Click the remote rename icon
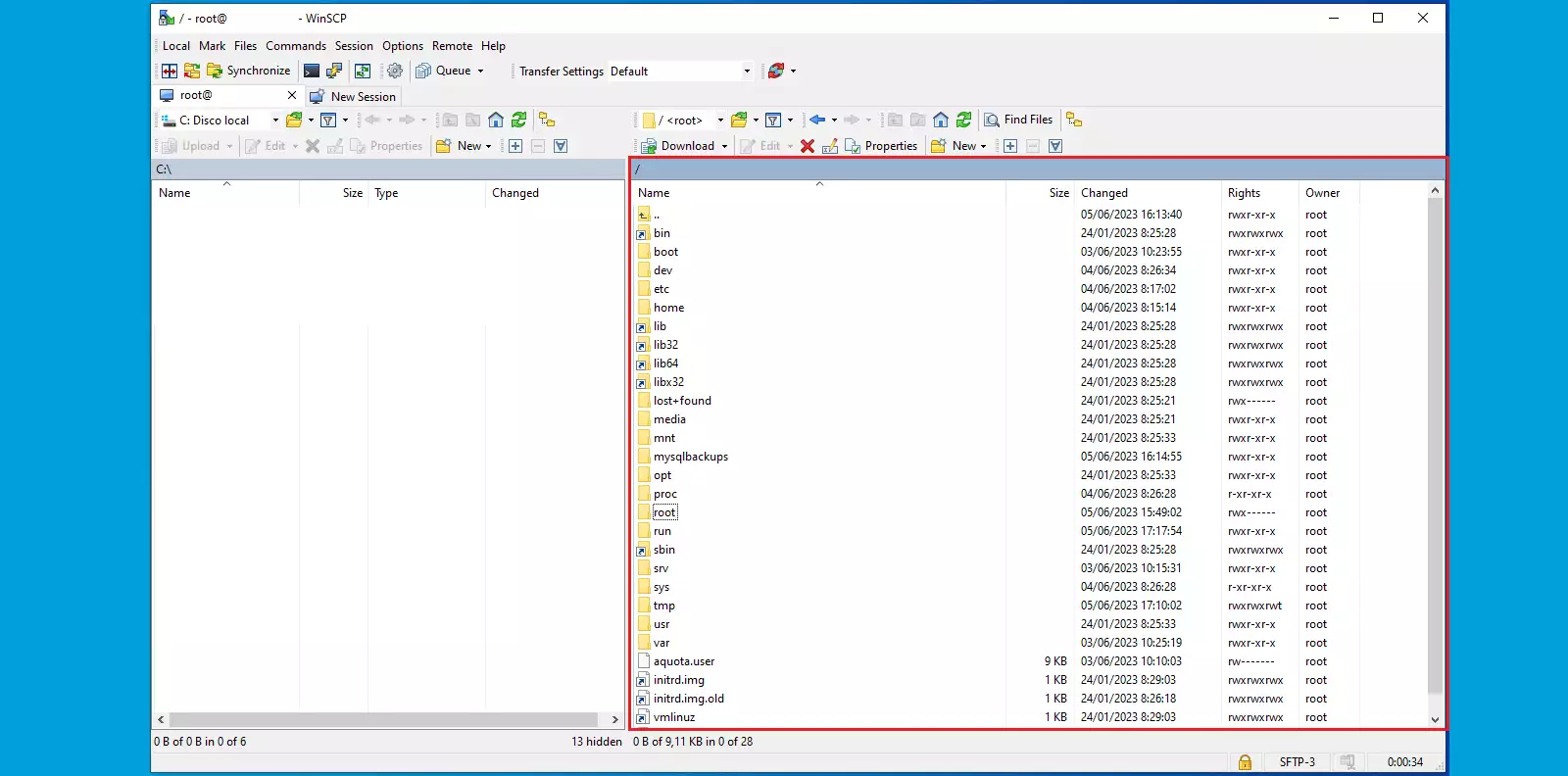This screenshot has width=1568, height=776. tap(830, 146)
